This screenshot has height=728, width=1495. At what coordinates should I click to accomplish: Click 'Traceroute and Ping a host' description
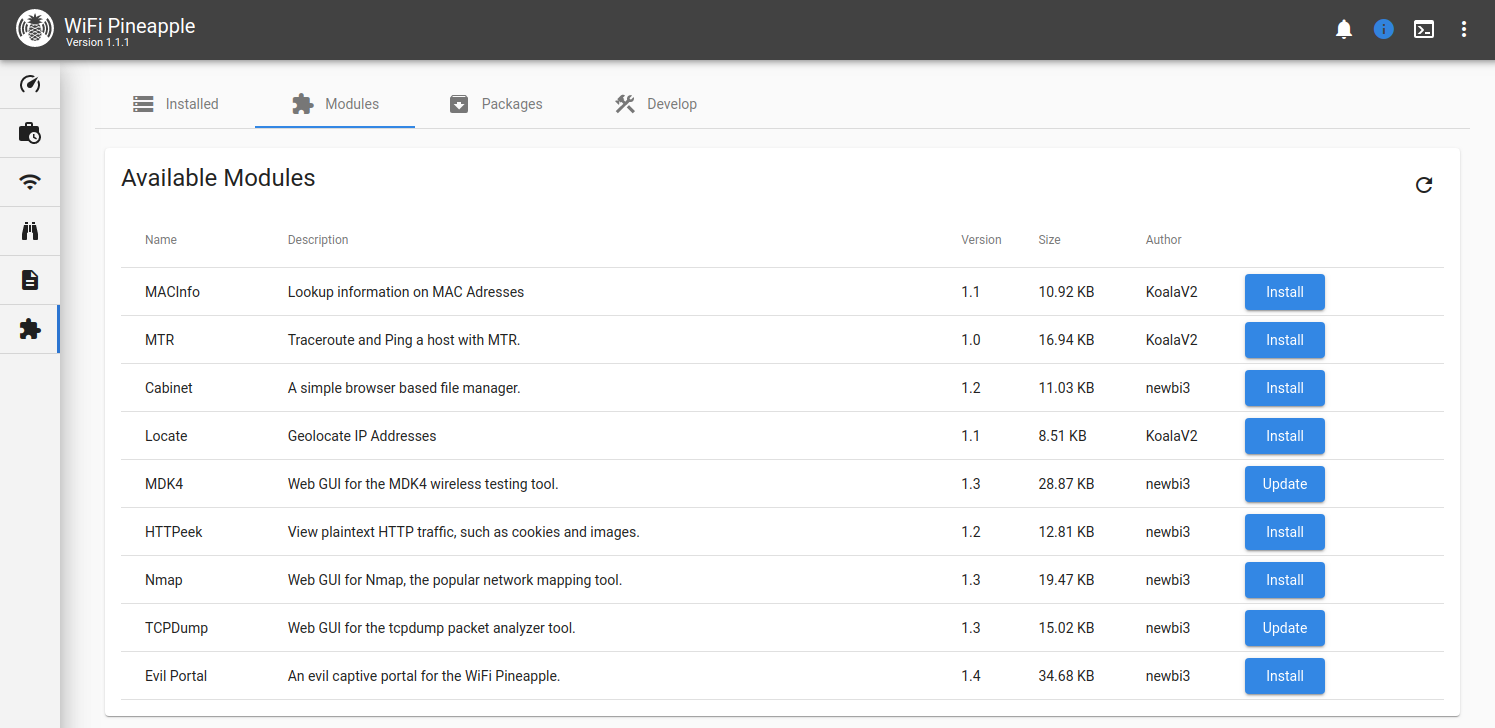click(x=404, y=340)
